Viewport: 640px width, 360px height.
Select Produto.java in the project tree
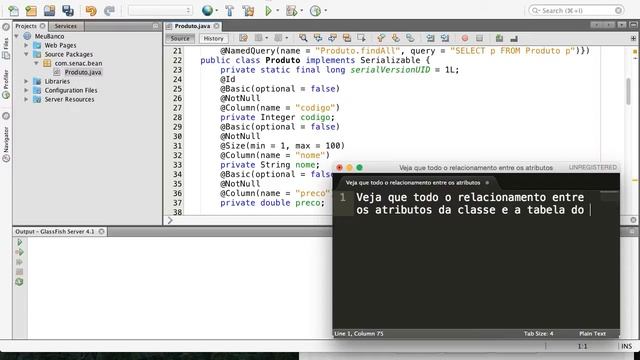tap(83, 72)
